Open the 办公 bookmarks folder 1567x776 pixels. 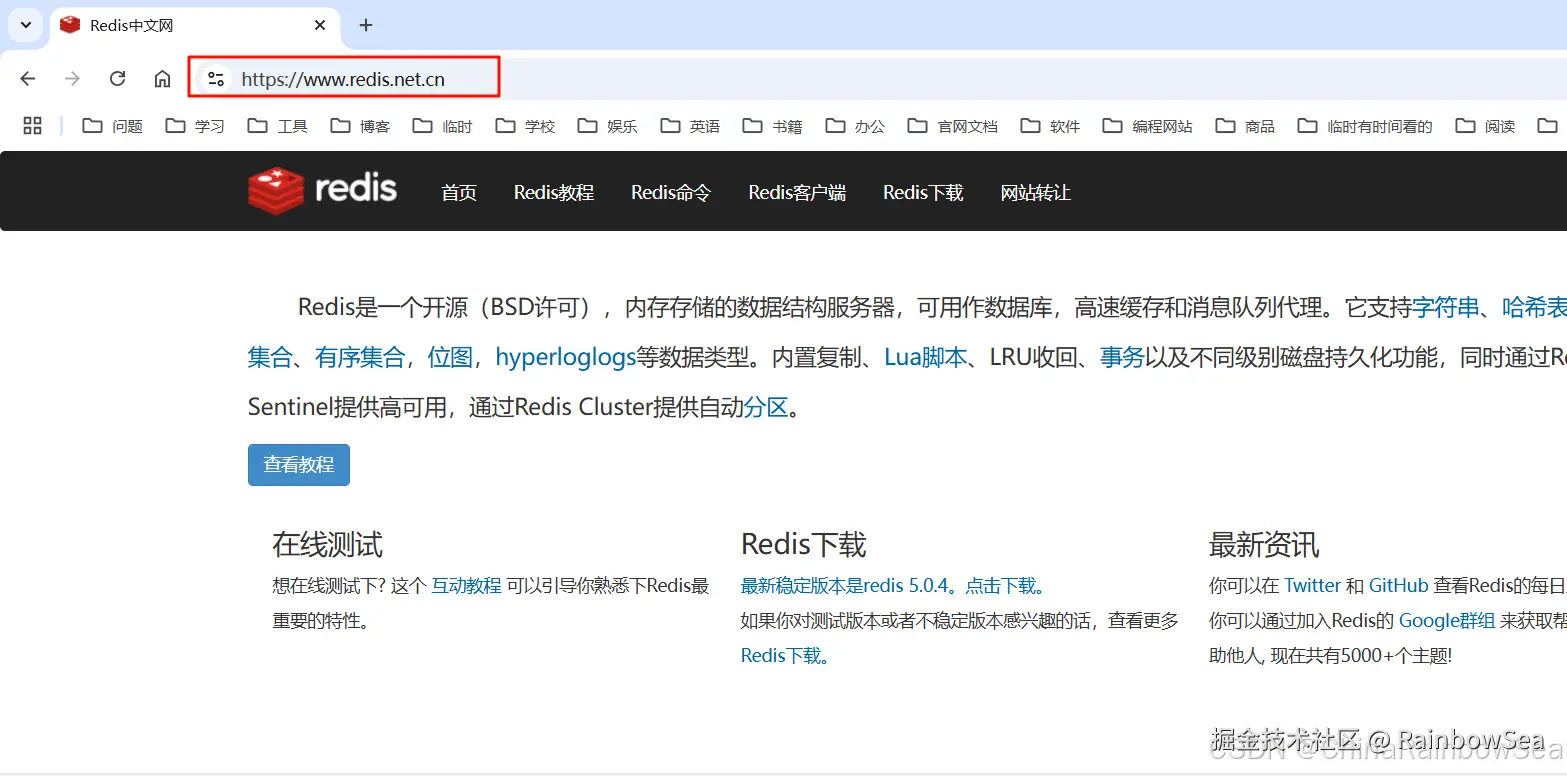855,126
